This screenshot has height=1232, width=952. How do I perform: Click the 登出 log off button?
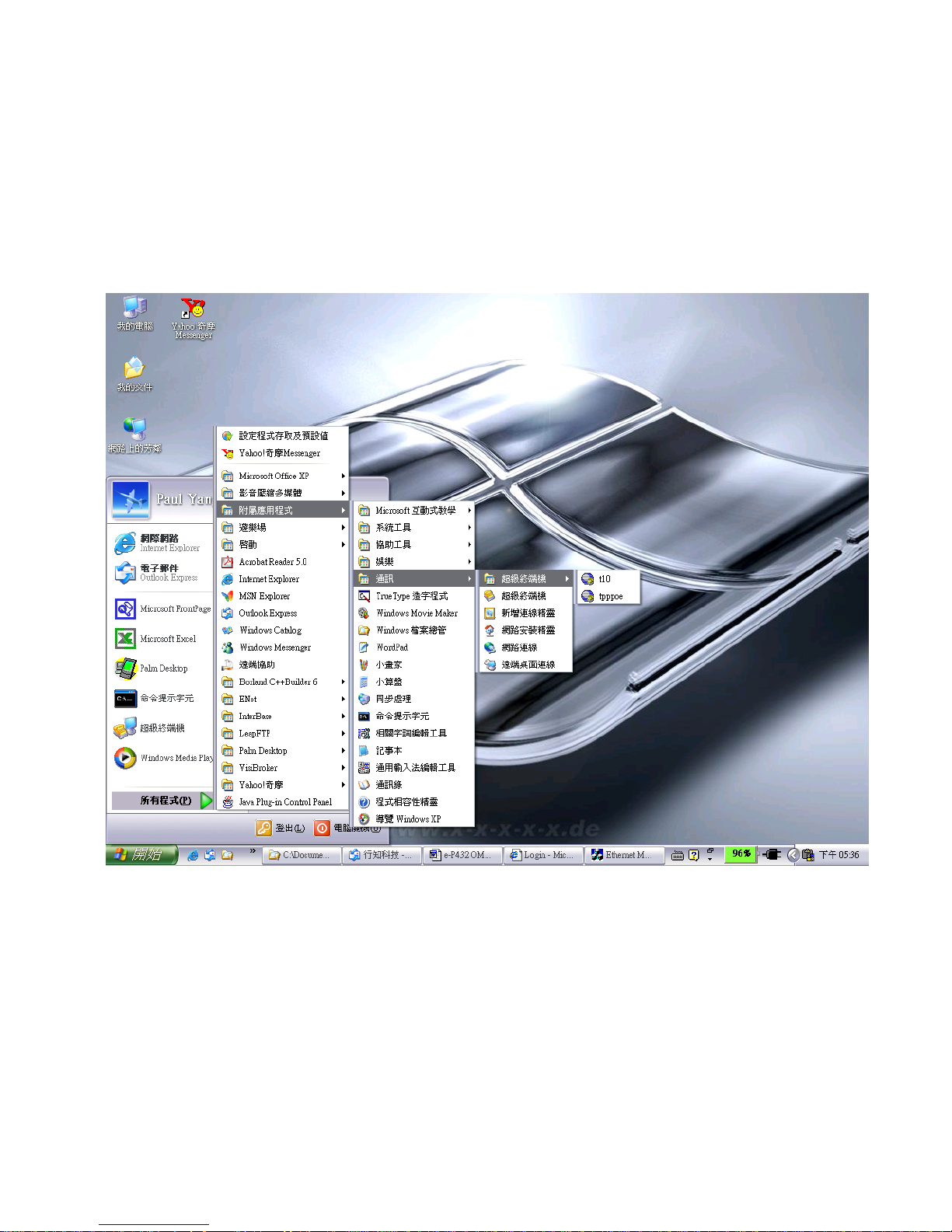click(x=281, y=829)
